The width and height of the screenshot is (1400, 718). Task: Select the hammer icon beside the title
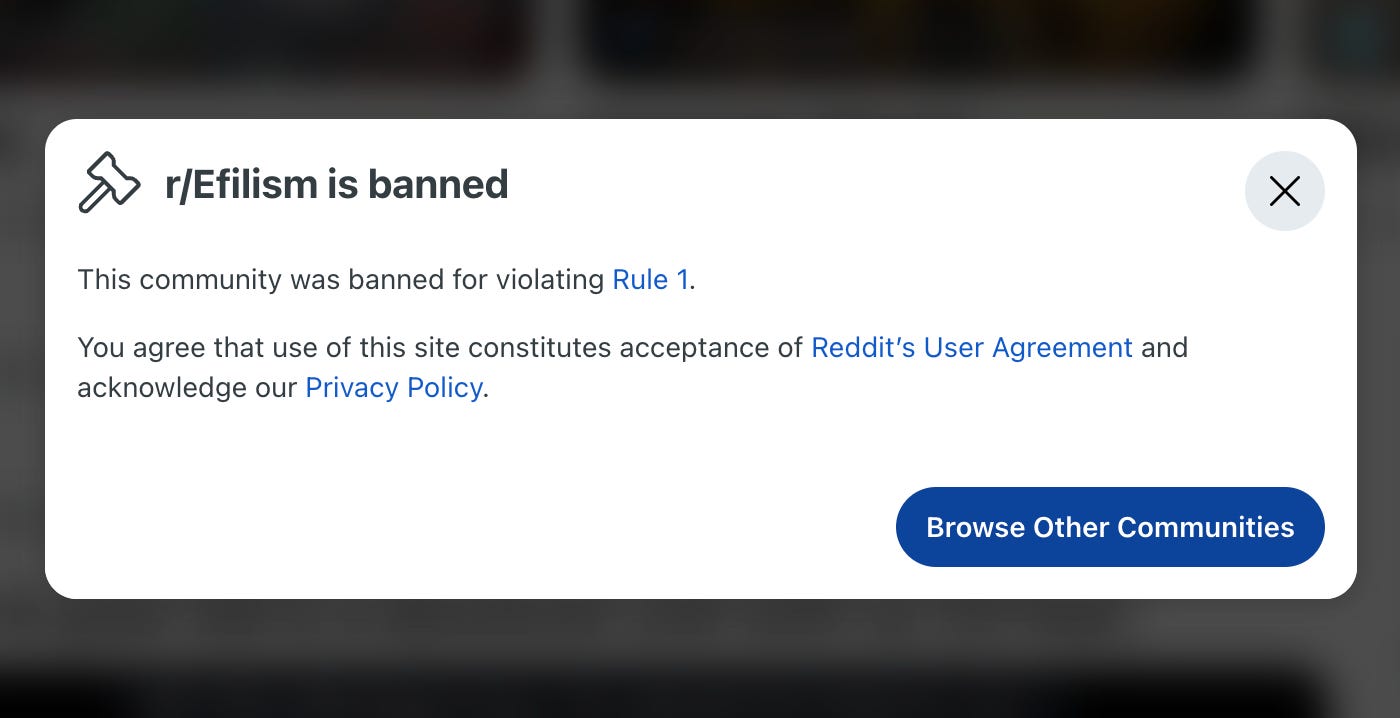tap(109, 183)
